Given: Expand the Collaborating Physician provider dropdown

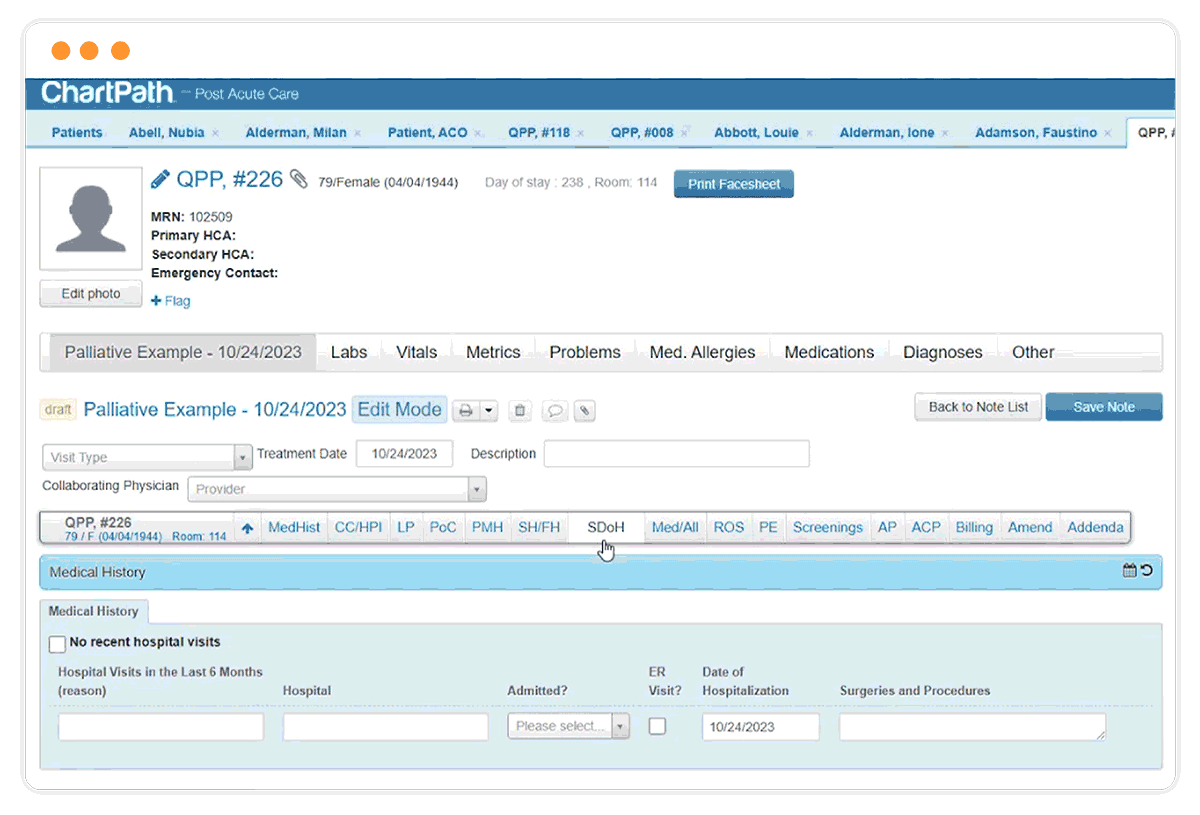Looking at the screenshot, I should coord(477,489).
